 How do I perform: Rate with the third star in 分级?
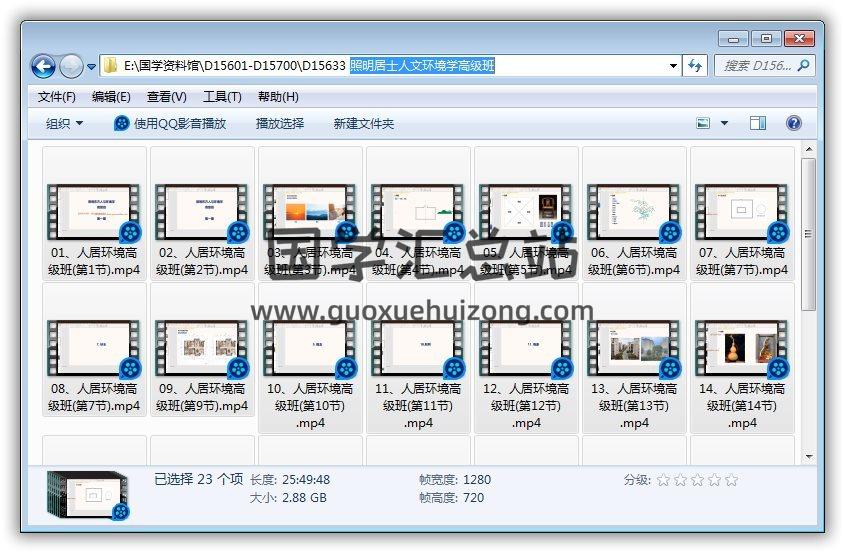tap(697, 480)
